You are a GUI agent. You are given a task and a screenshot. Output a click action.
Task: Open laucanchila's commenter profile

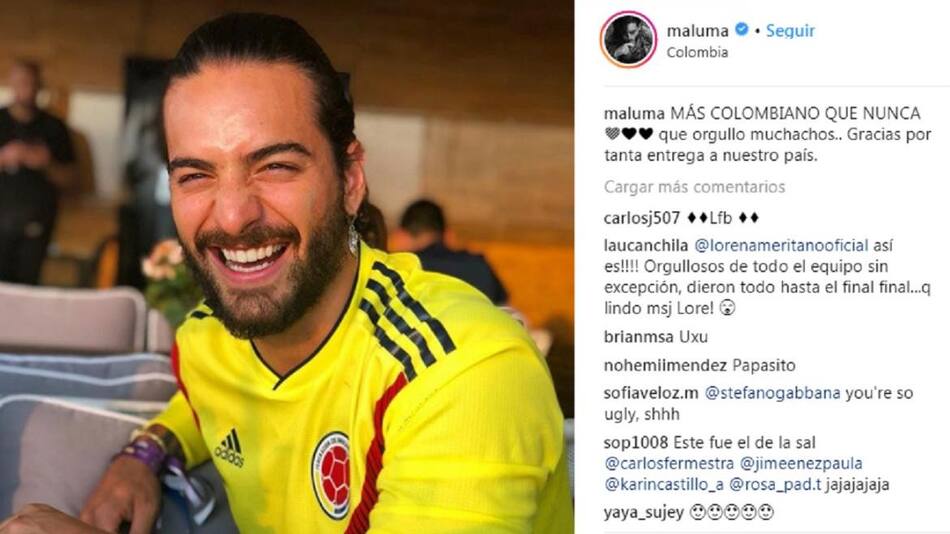pos(646,245)
